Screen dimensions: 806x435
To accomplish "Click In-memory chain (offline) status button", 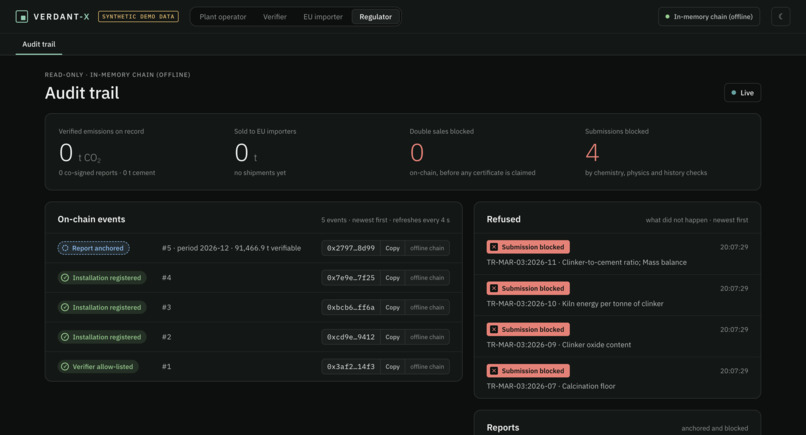I will [x=709, y=16].
